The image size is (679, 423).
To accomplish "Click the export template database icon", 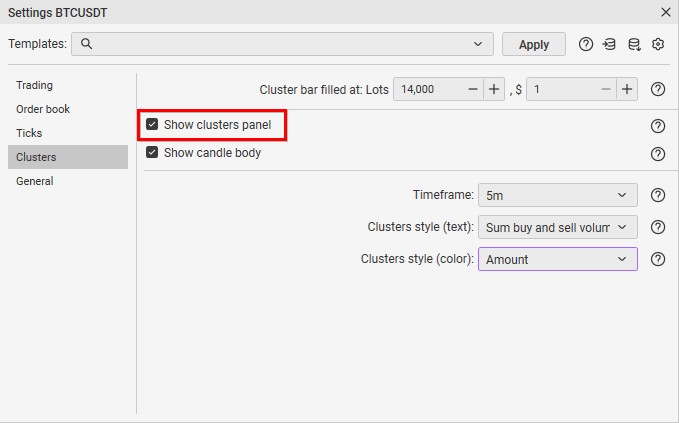I will pos(634,44).
